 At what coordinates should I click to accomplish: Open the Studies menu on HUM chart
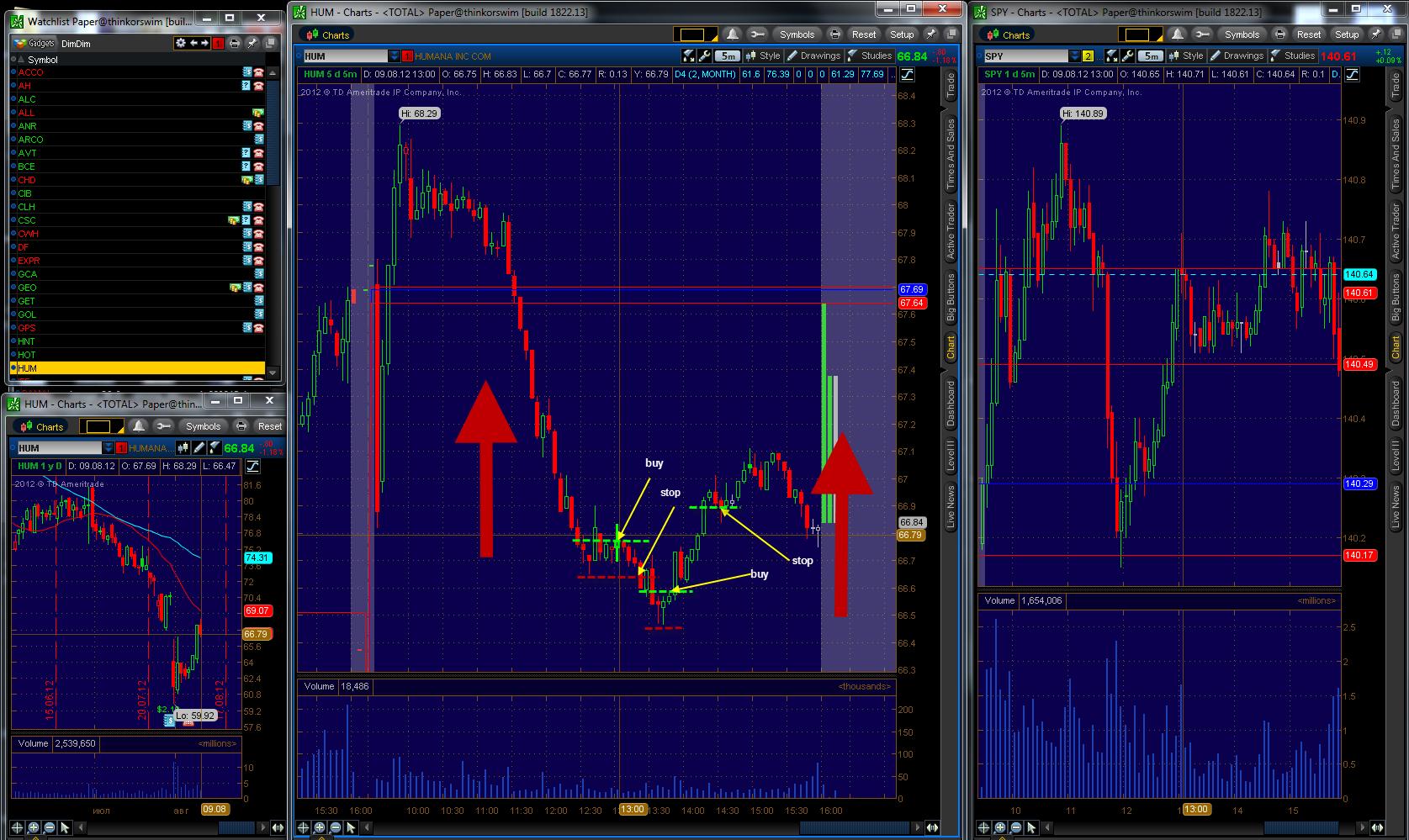pyautogui.click(x=871, y=56)
